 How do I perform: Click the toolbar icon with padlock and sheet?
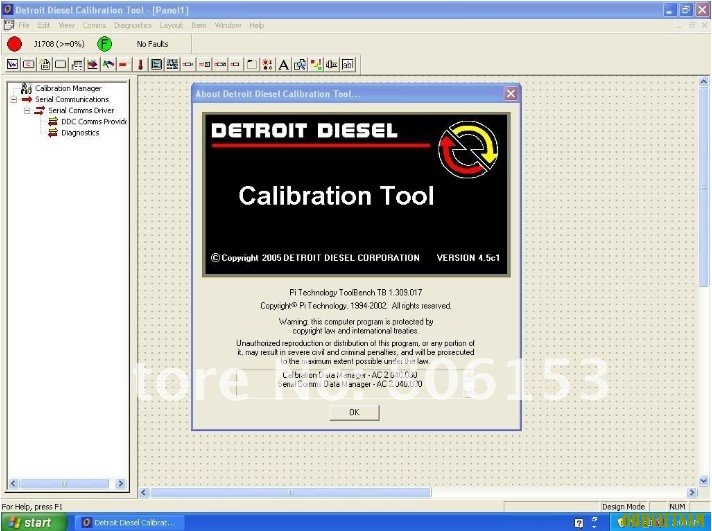[x=44, y=65]
